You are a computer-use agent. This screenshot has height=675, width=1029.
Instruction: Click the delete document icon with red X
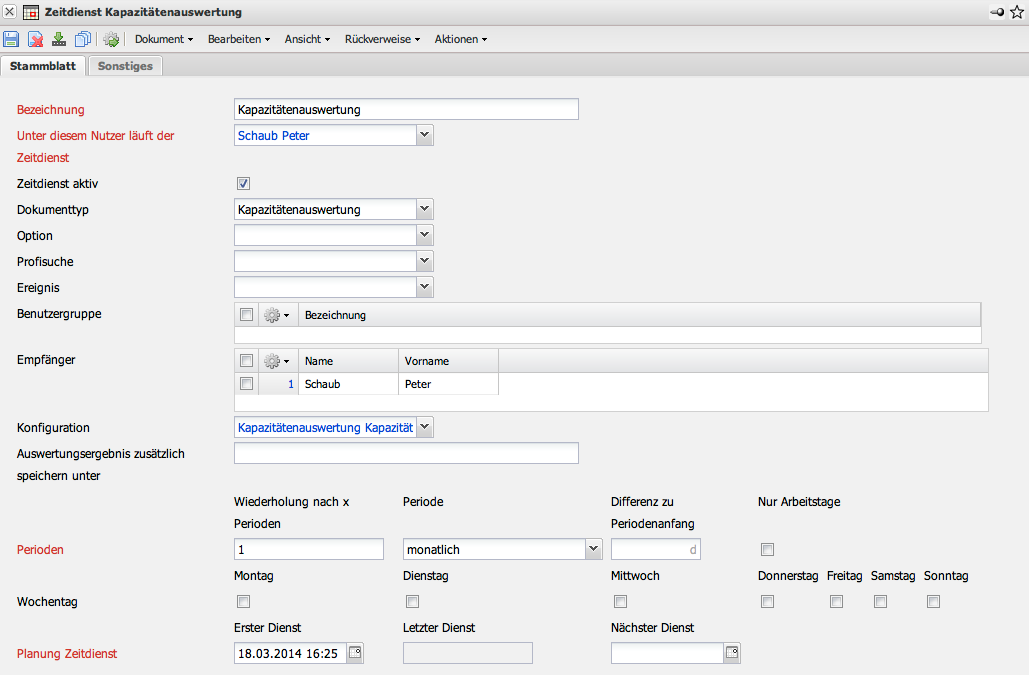(x=35, y=39)
